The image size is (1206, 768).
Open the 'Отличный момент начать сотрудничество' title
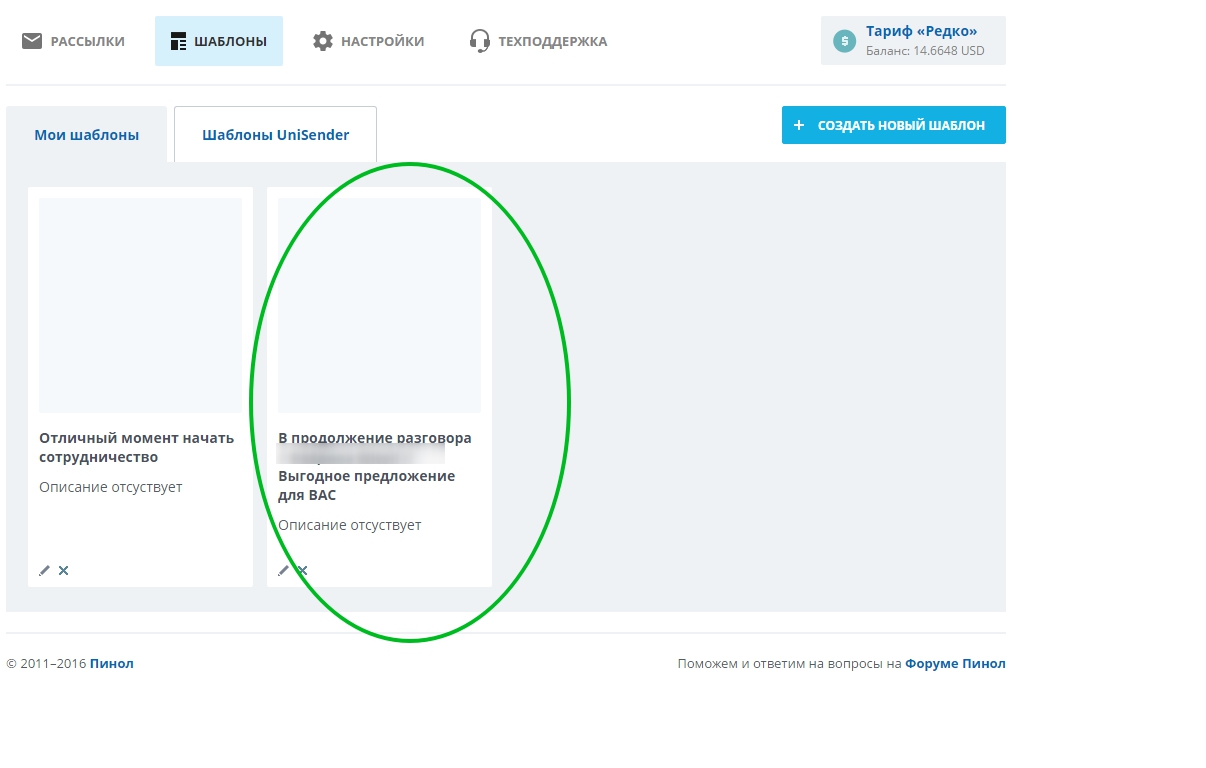[136, 448]
